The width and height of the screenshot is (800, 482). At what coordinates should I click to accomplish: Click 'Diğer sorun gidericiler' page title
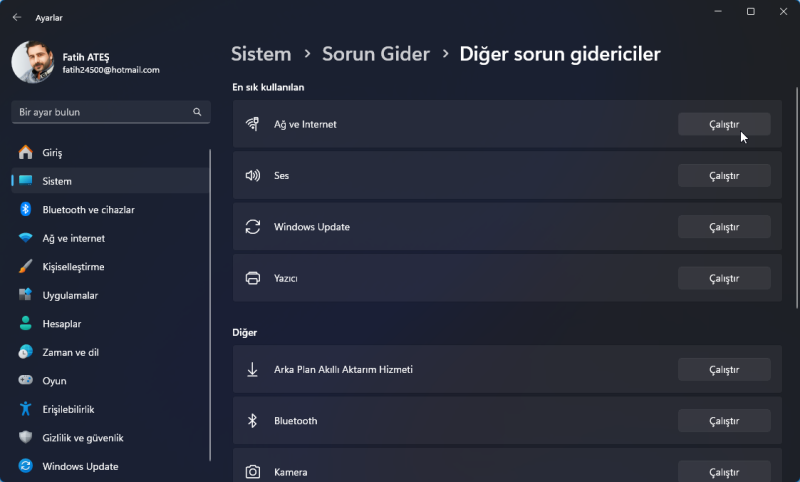[560, 54]
